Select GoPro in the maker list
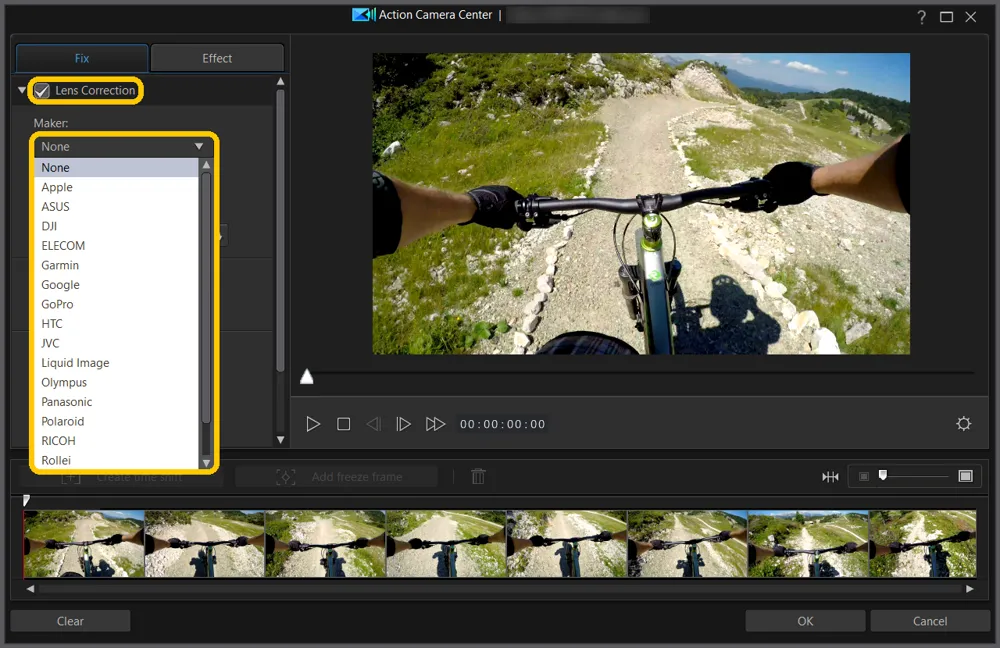This screenshot has height=648, width=1000. click(x=117, y=304)
